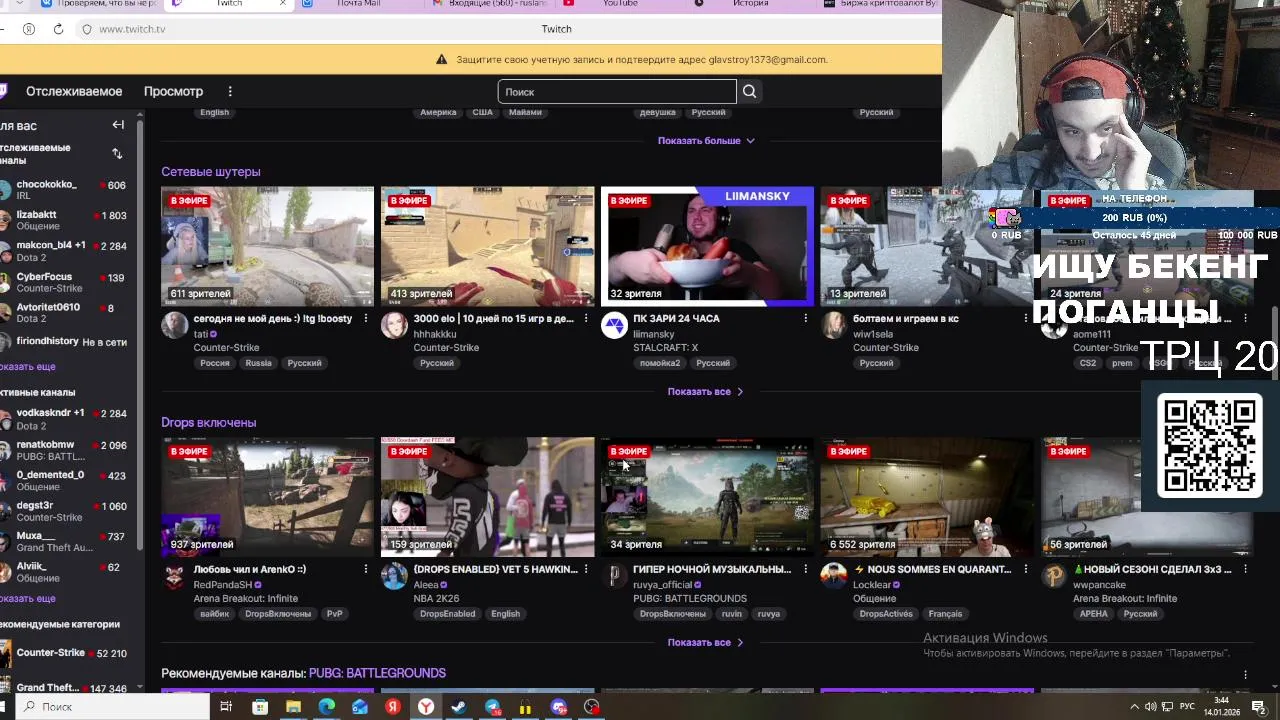Open the tati Counter-Strike stream thumbnail
This screenshot has height=720, width=1280.
tap(267, 246)
